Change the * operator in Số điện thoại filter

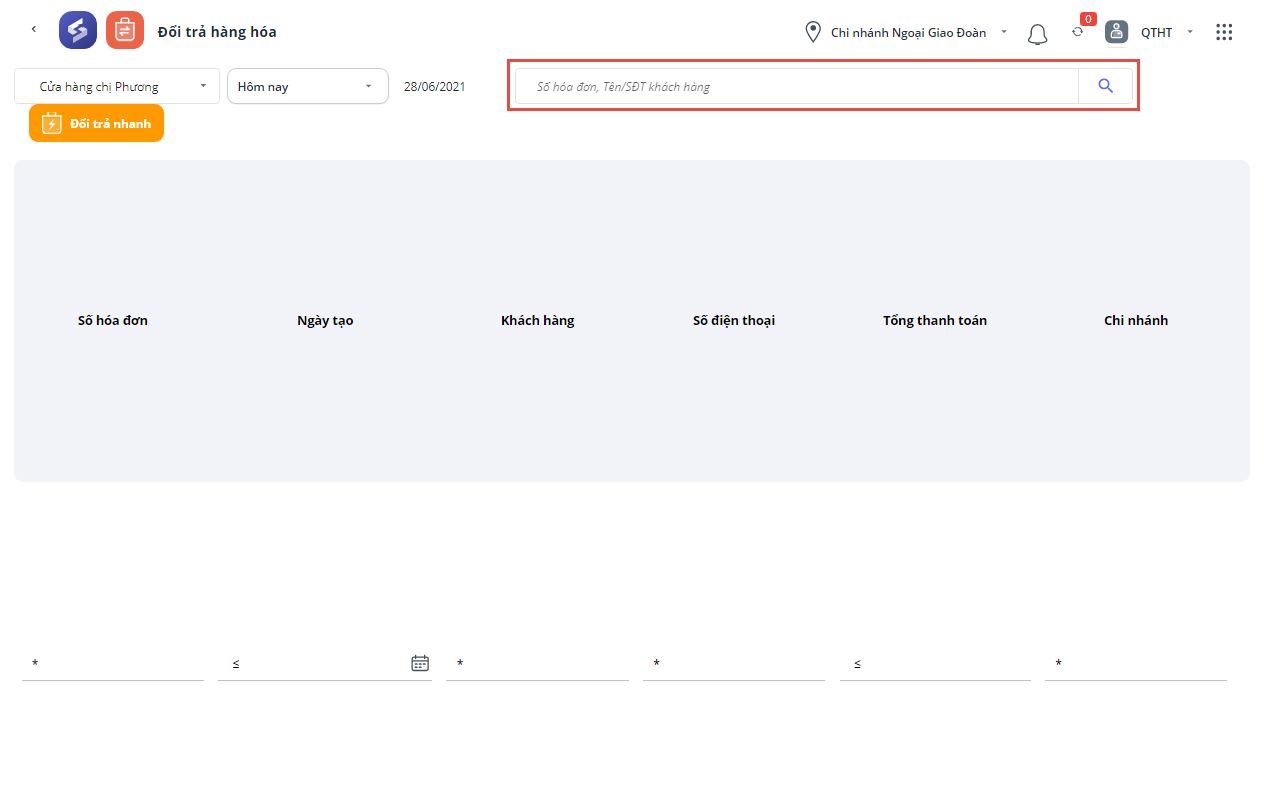pos(657,664)
